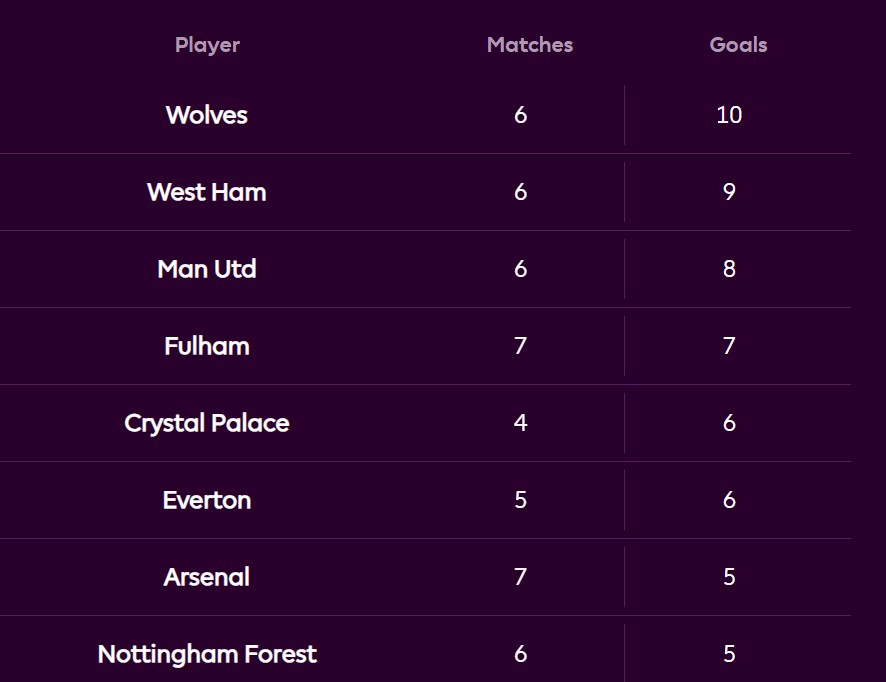Screen dimensions: 886x682
Task: Click Wolves' goals value of 10
Action: [x=729, y=115]
